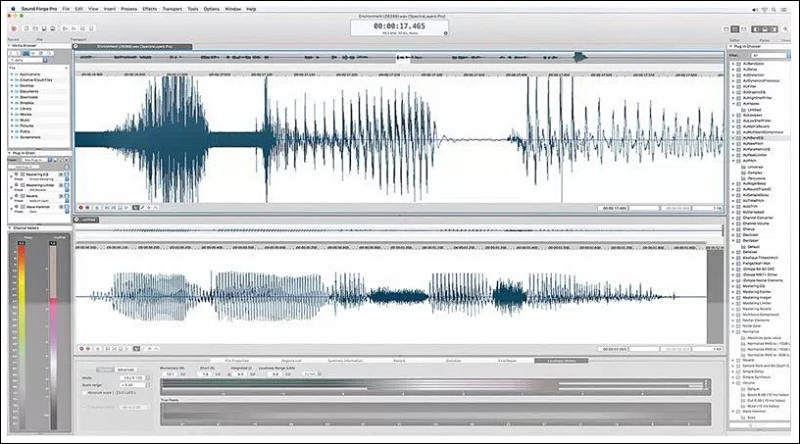Select AUNBandEQ in the Plug-In Chooser
The image size is (800, 444).
point(753,138)
